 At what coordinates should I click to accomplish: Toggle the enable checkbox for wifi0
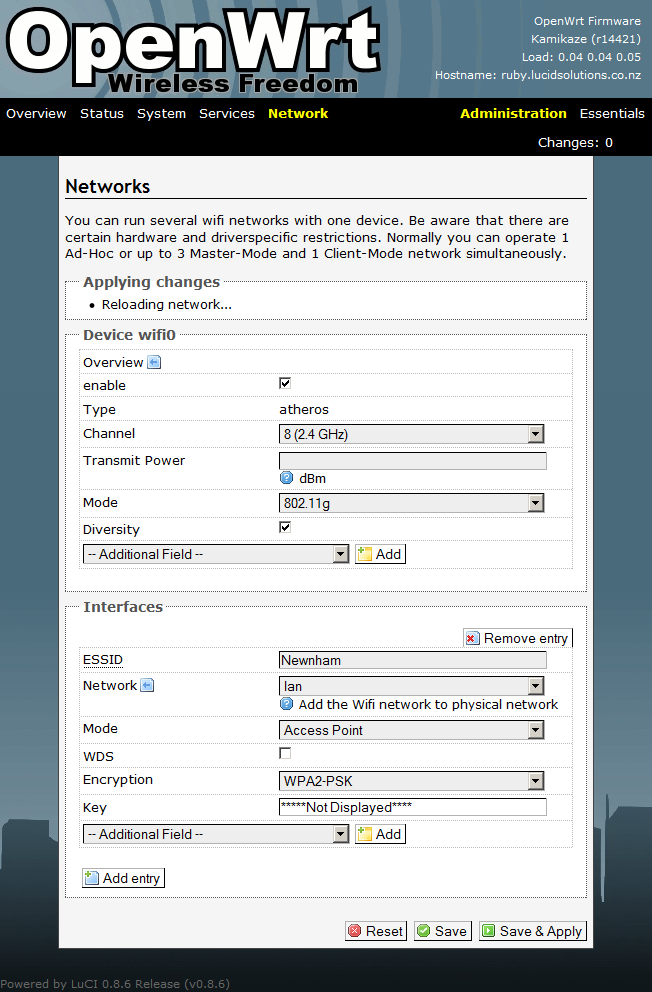coord(285,383)
